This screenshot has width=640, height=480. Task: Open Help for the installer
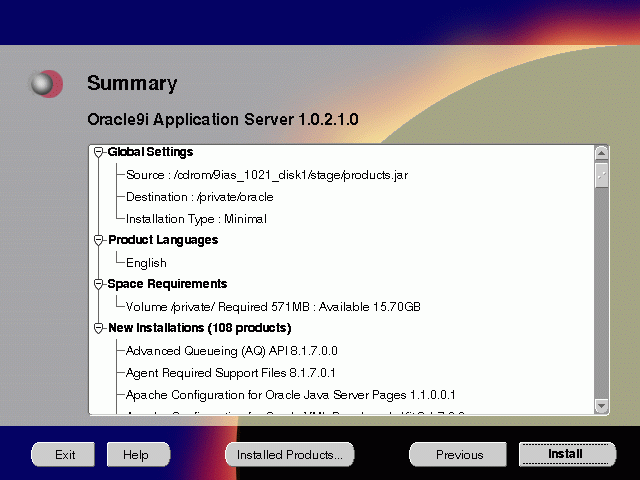[x=138, y=454]
